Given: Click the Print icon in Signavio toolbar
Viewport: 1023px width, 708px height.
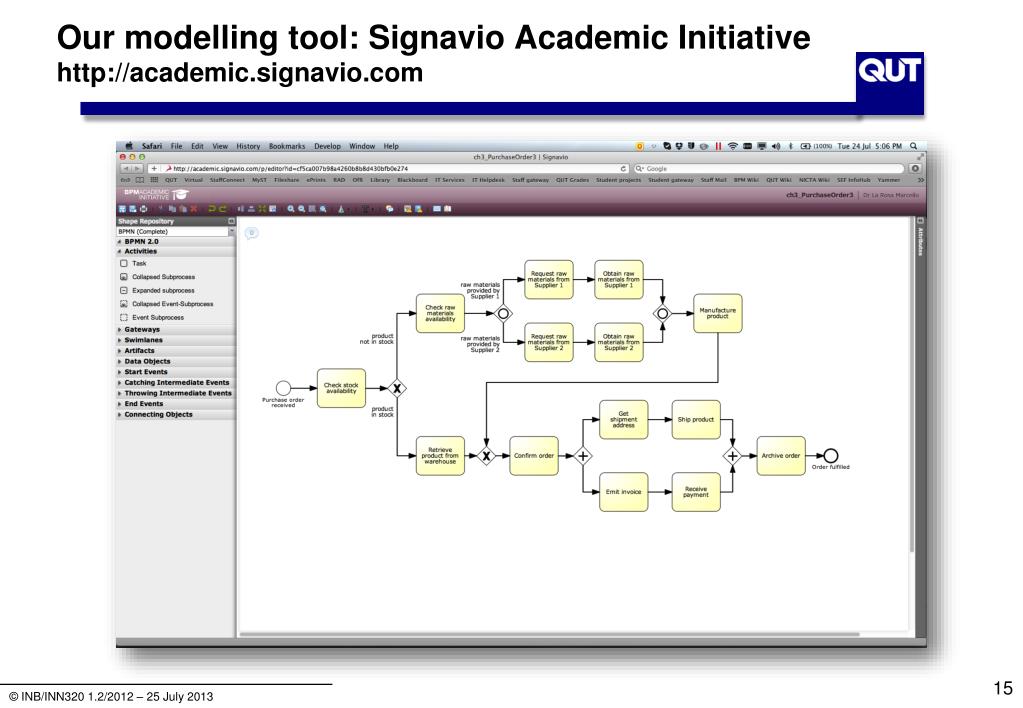Looking at the screenshot, I should tap(144, 209).
